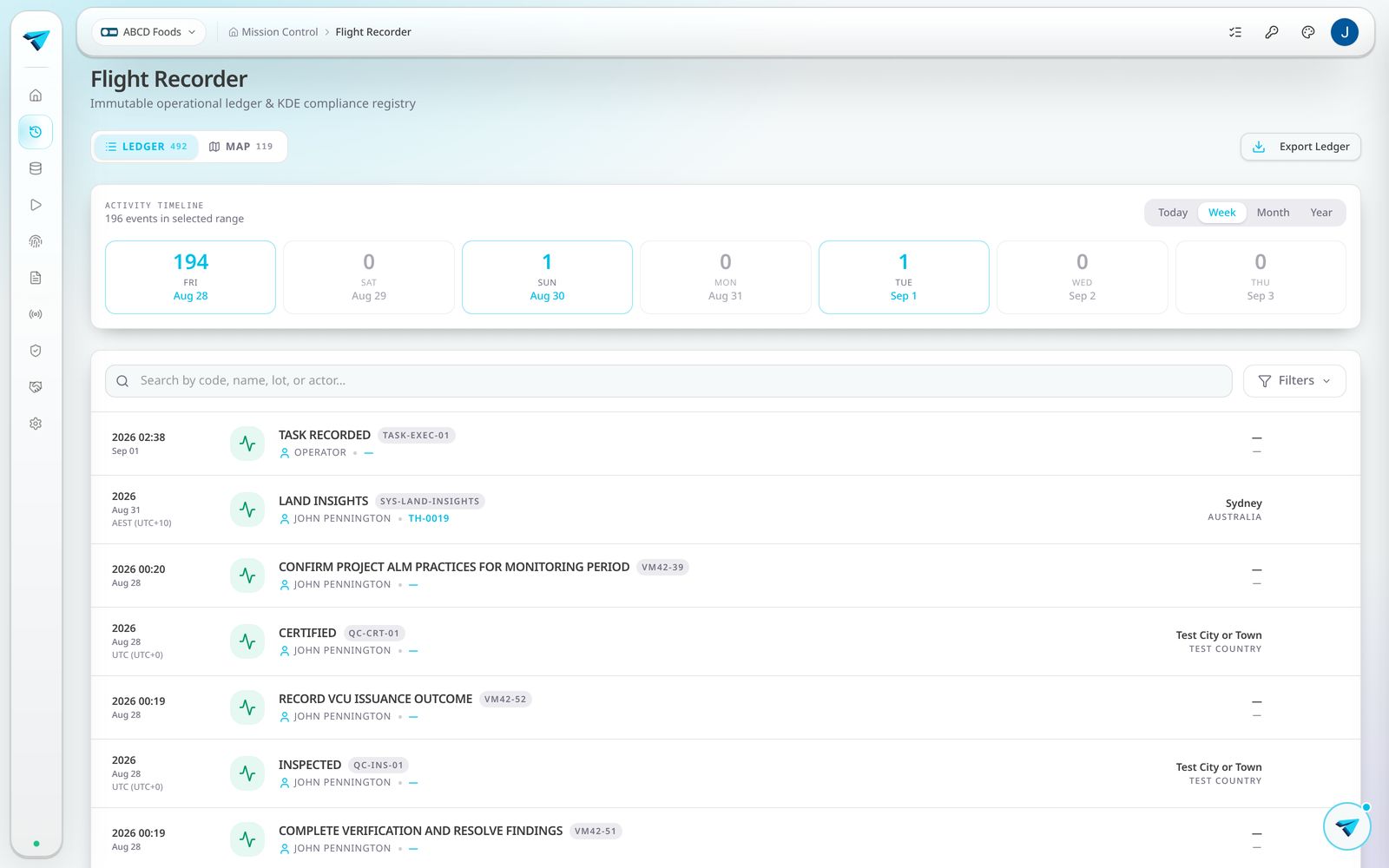This screenshot has height=868, width=1389.
Task: Click activity icon of Task Recorded row
Action: pos(247,444)
